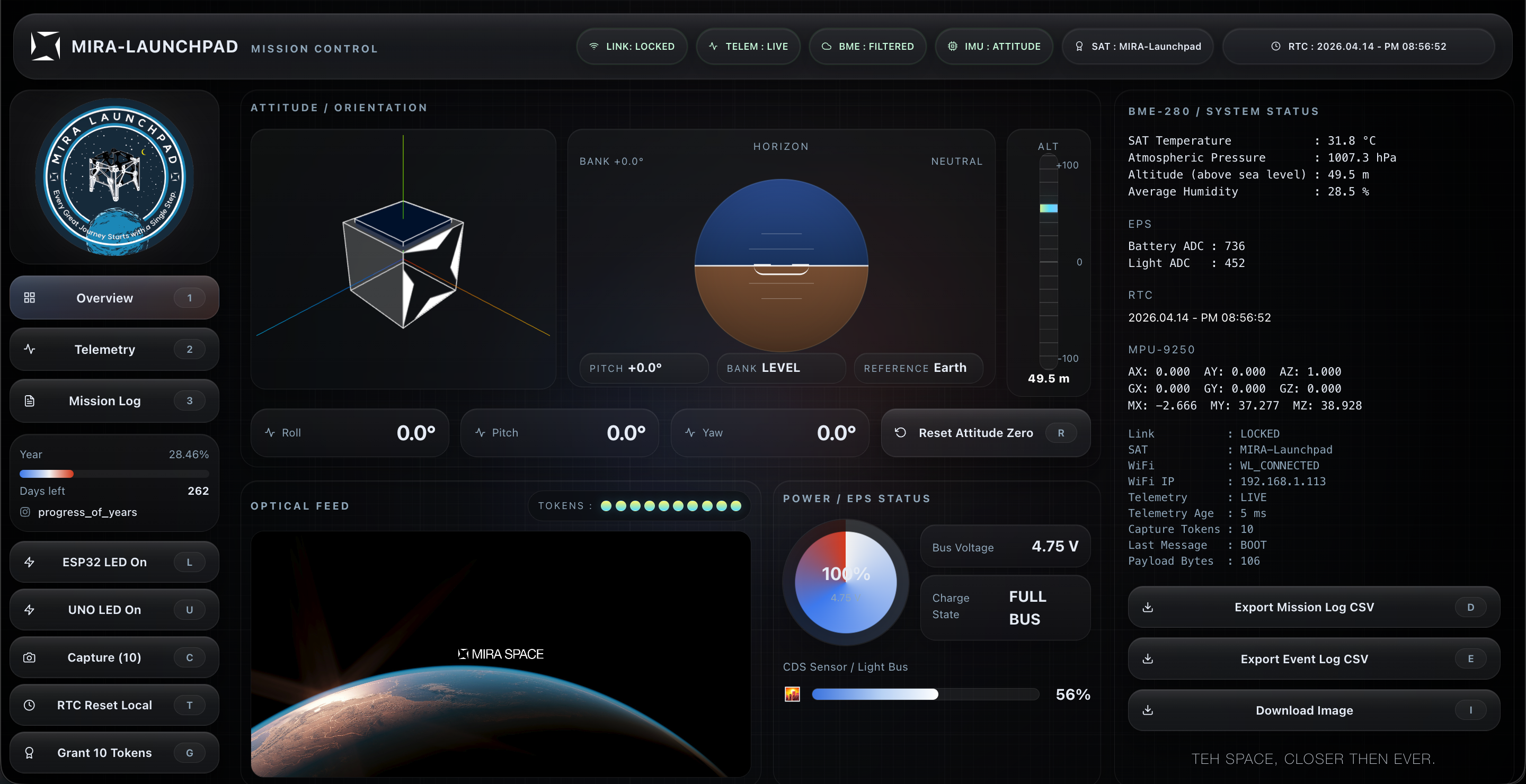Open the Mission Log tab

click(114, 401)
